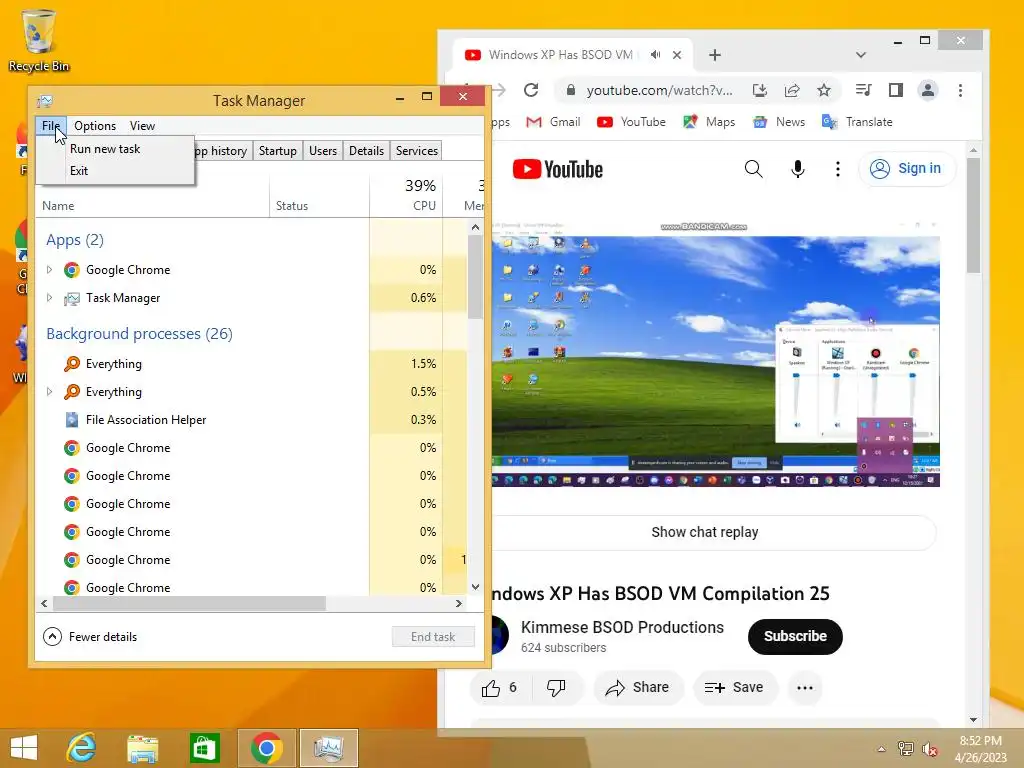1024x768 pixels.
Task: Start voice search with microphone icon
Action: [797, 169]
